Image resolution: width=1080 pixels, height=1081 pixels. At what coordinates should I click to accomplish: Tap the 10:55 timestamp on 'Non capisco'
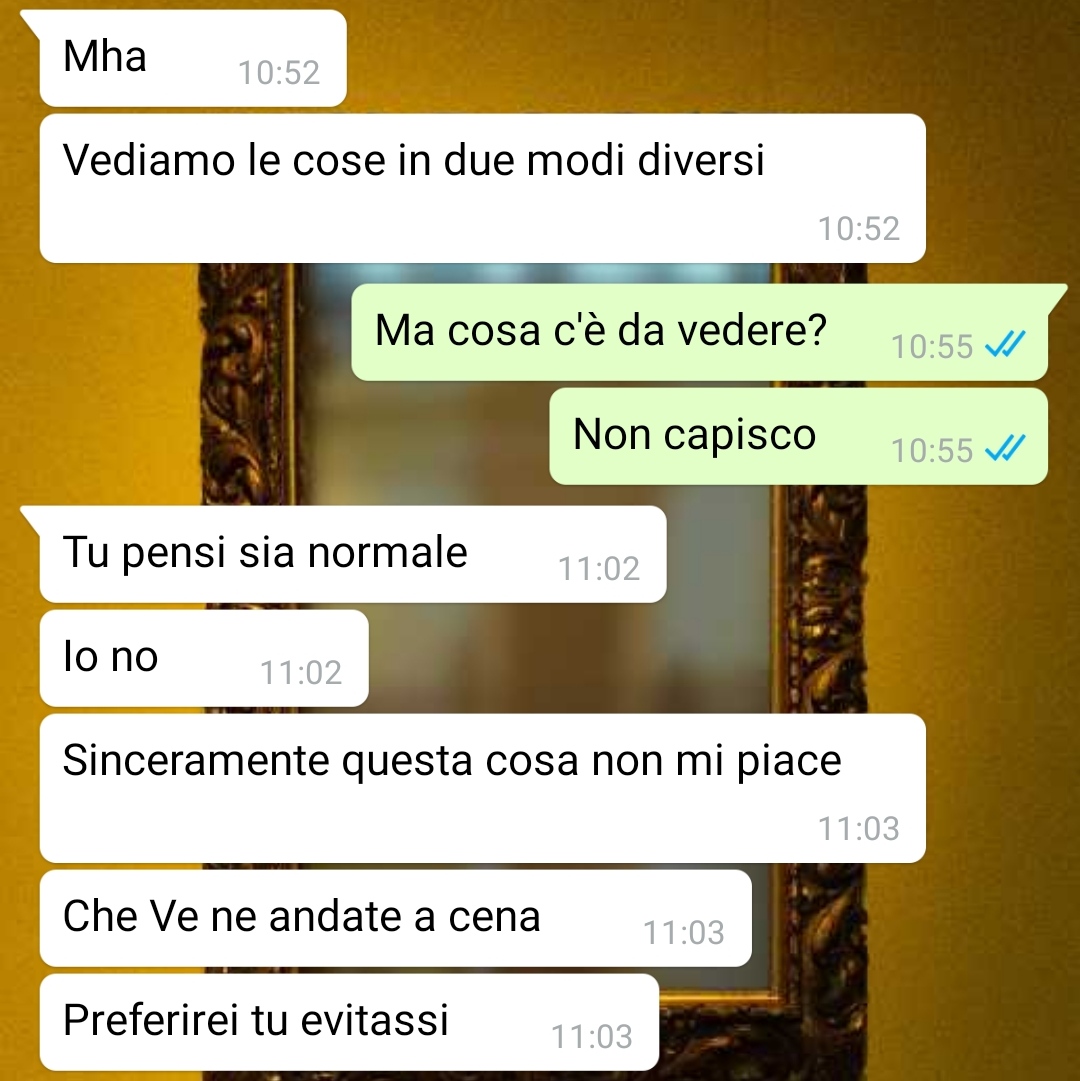(932, 451)
